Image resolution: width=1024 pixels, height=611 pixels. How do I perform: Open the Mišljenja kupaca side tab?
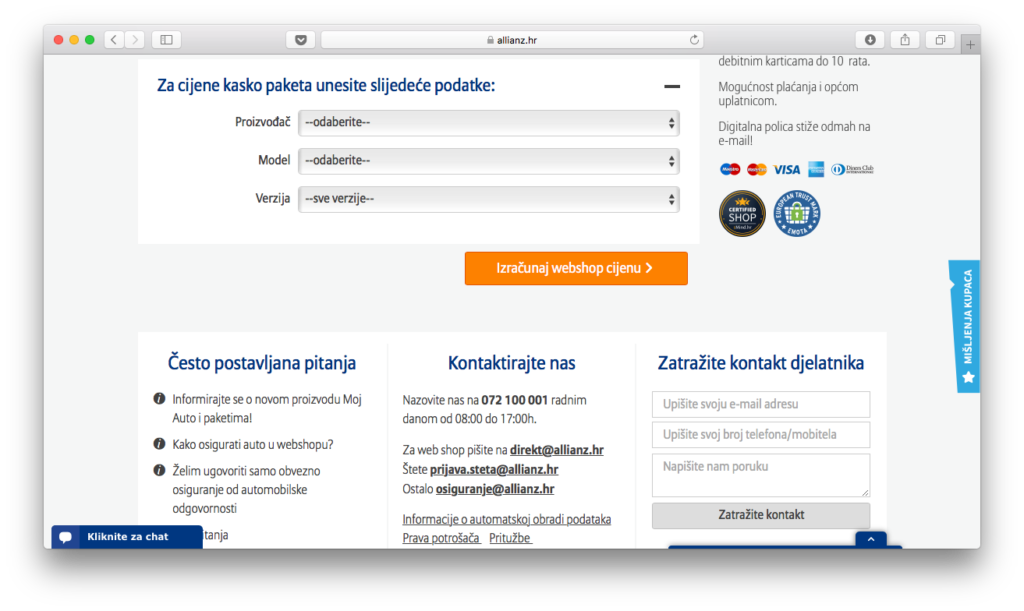pos(965,326)
